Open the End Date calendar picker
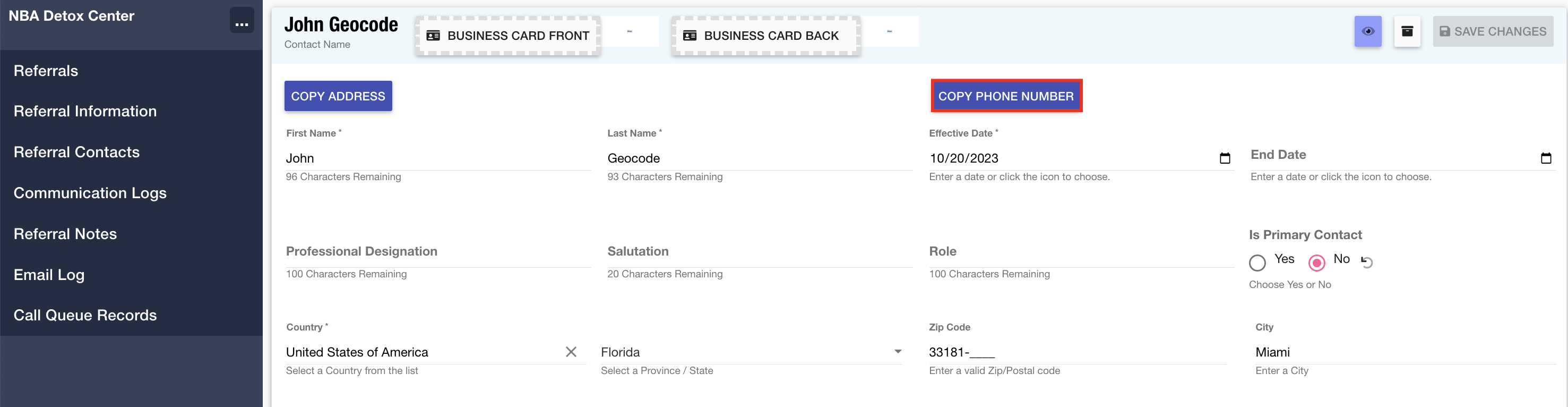Image resolution: width=1568 pixels, height=407 pixels. [x=1546, y=158]
